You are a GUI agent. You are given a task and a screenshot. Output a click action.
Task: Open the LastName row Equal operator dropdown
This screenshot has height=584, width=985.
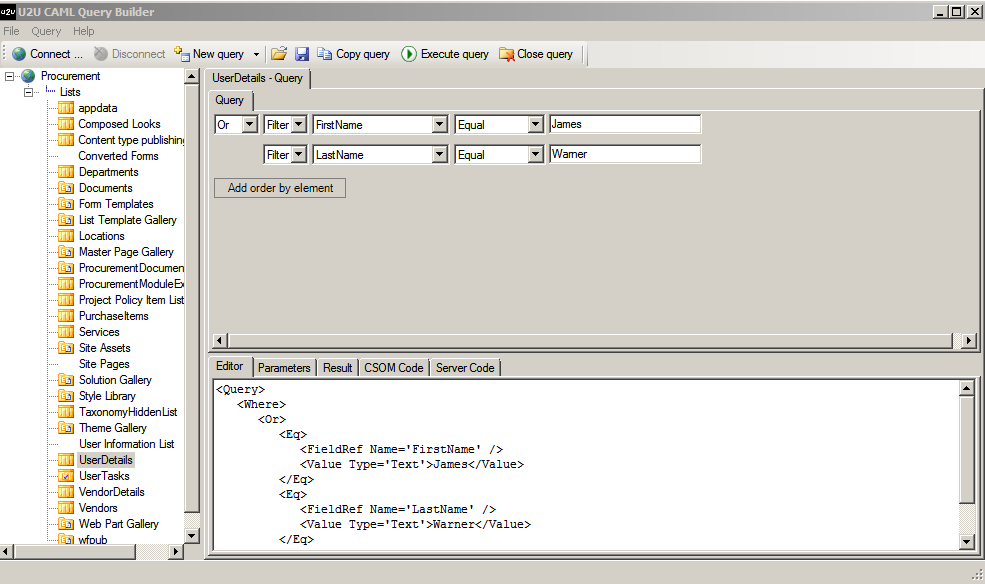coord(533,155)
